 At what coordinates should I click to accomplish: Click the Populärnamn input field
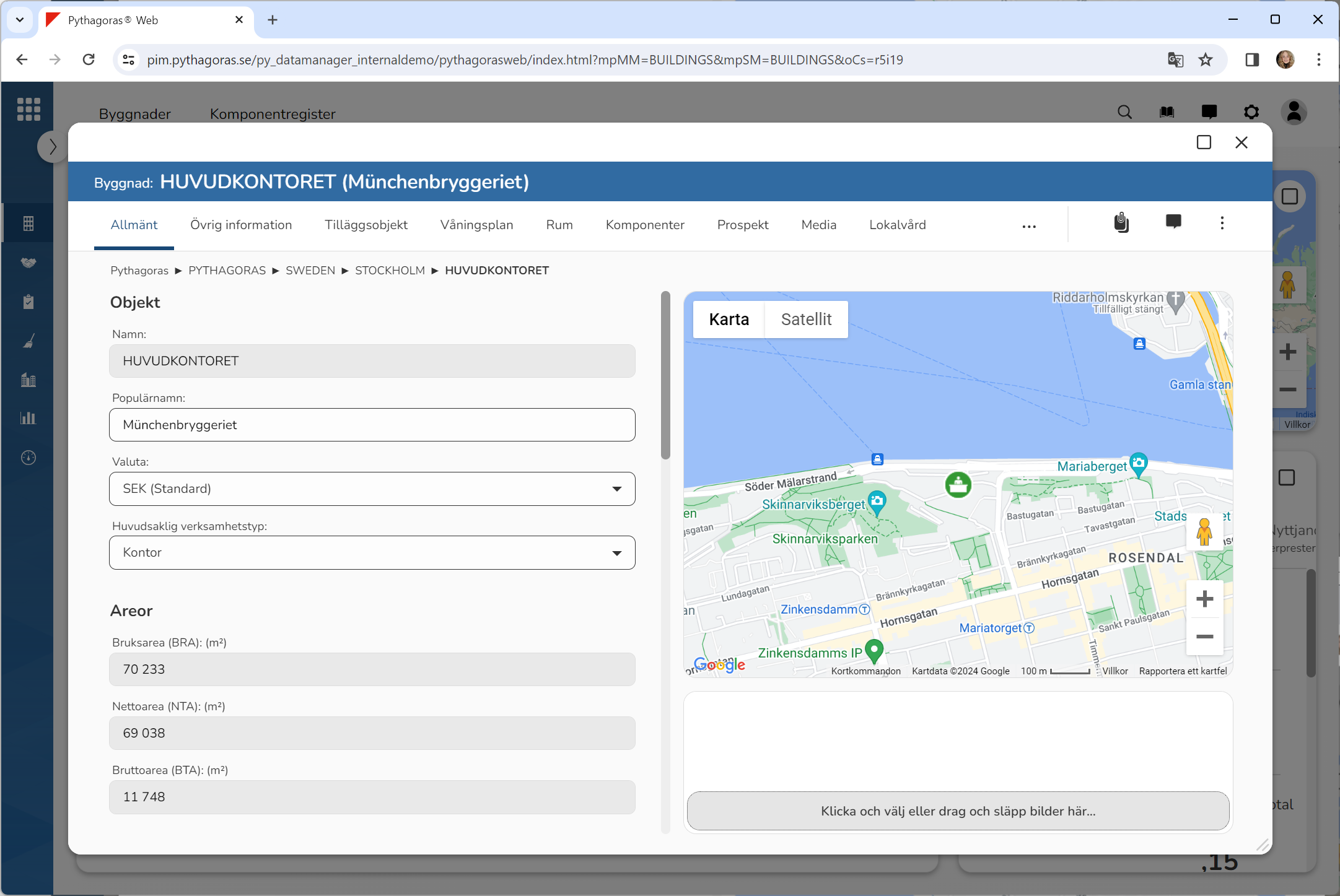(372, 425)
